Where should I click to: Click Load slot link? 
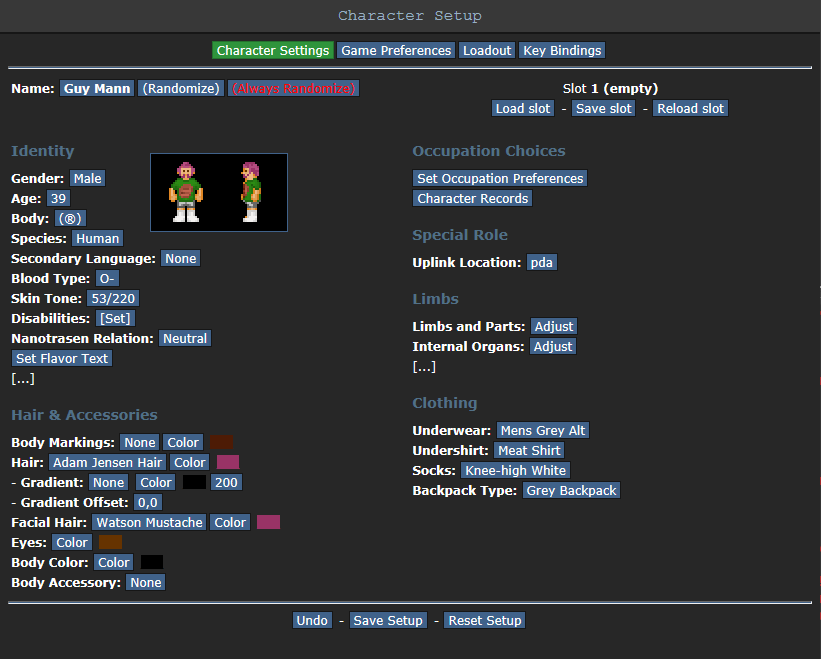coord(523,108)
